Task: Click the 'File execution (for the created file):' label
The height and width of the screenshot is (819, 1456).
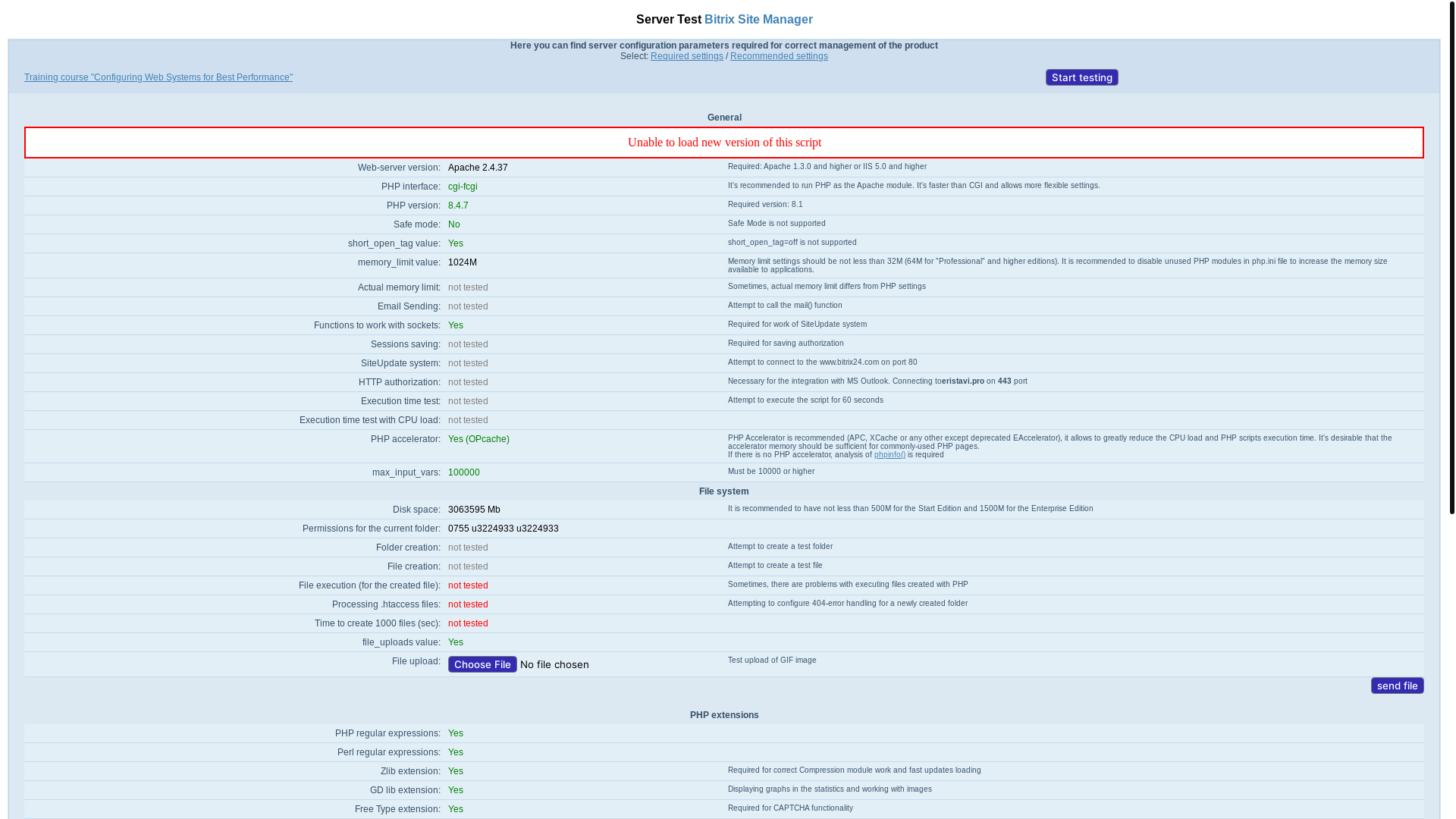Action: coord(369,585)
